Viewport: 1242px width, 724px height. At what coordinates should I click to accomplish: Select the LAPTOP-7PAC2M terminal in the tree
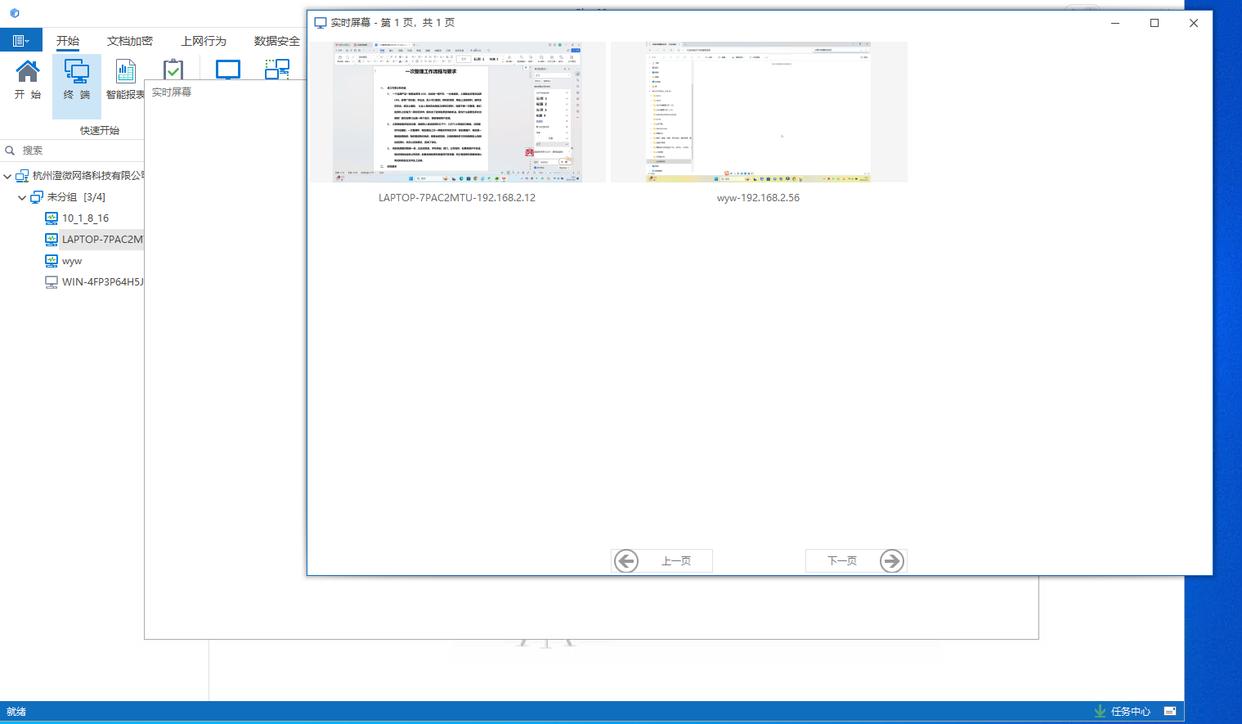click(x=95, y=239)
